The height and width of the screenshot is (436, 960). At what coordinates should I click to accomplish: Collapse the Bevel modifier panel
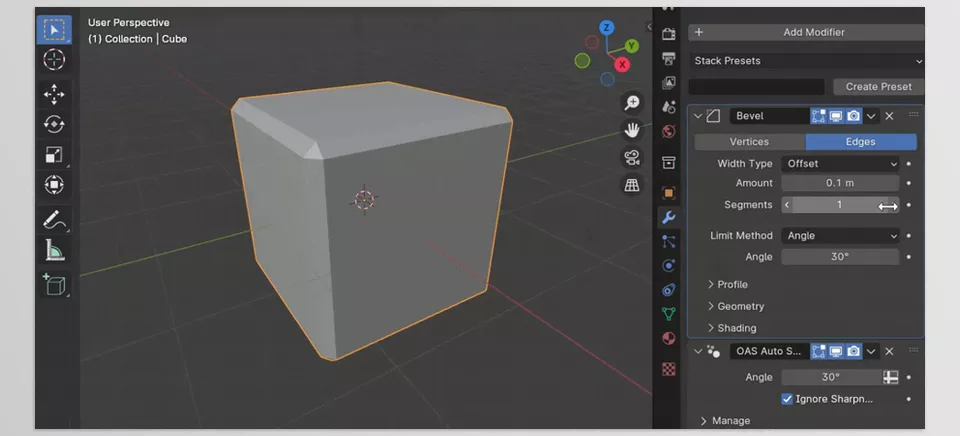(699, 116)
